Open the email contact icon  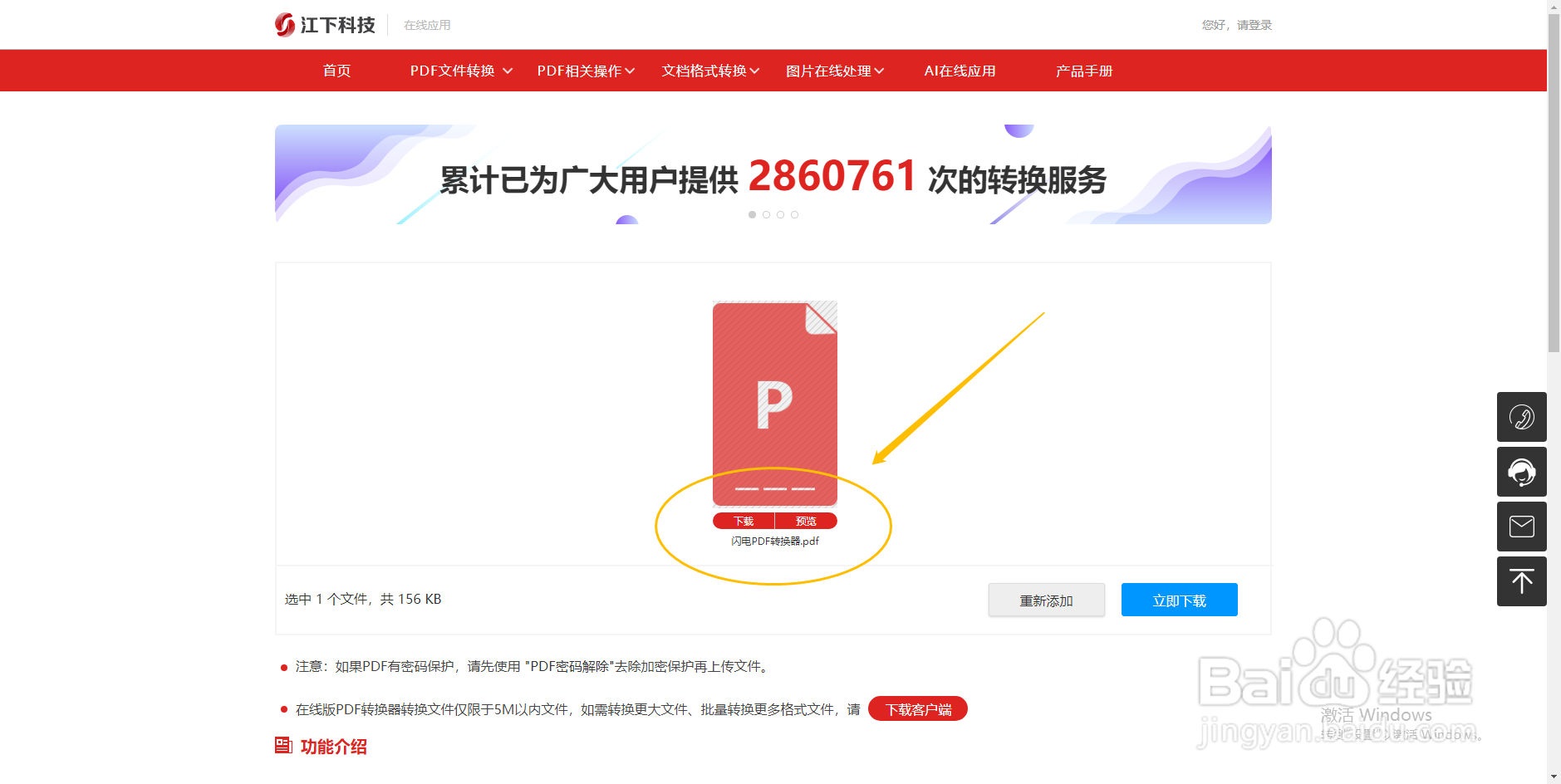(1522, 527)
